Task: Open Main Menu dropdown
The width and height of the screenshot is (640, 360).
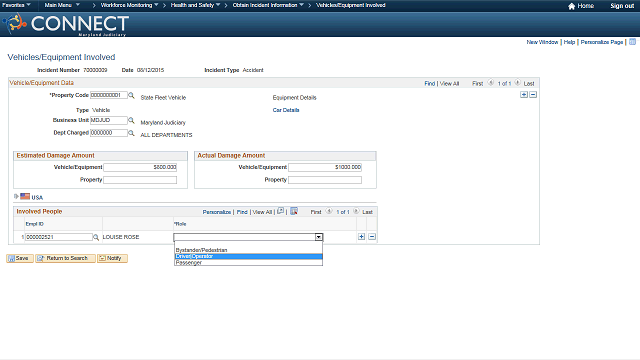Action: pyautogui.click(x=62, y=5)
